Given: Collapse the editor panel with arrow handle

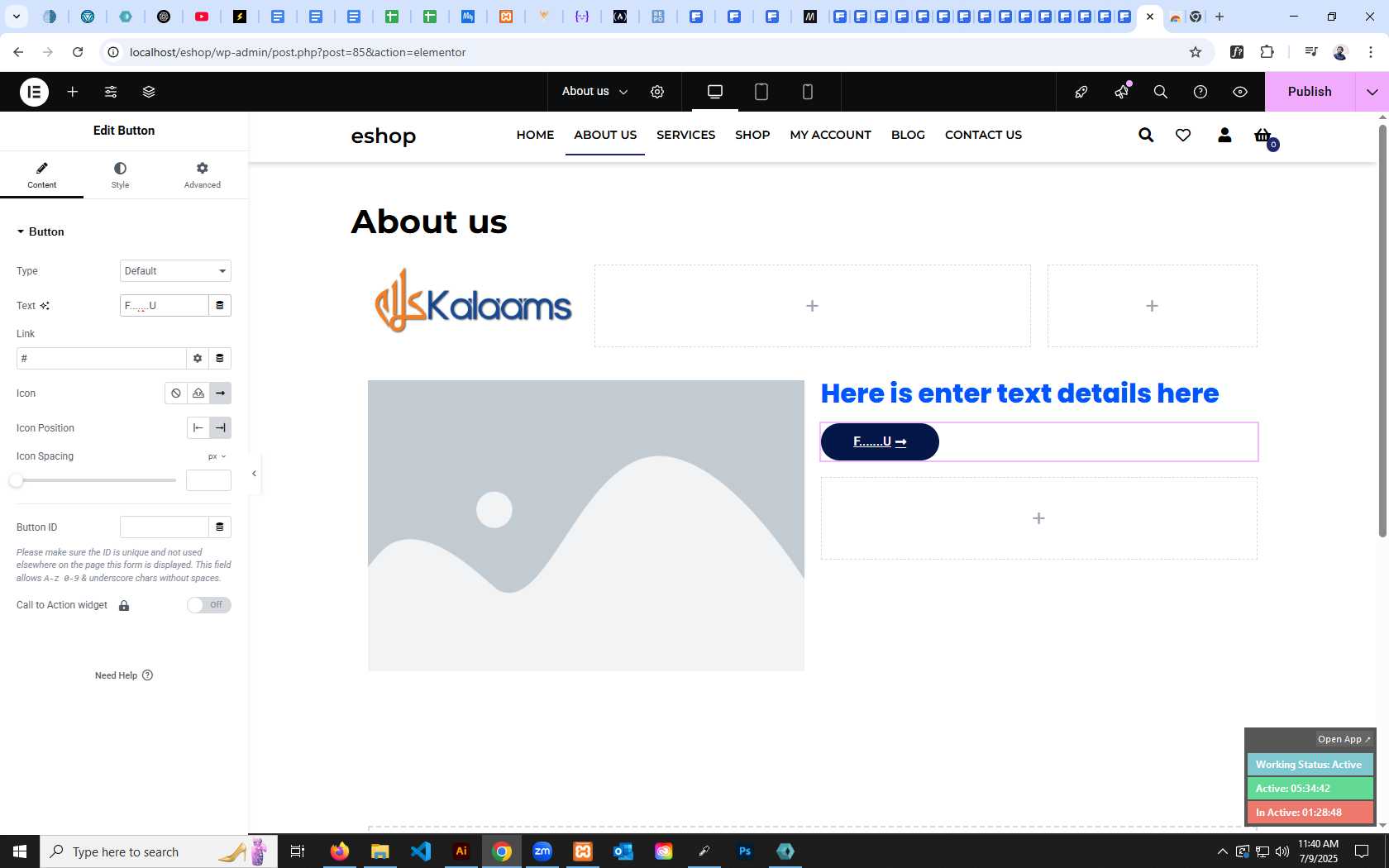Looking at the screenshot, I should (254, 474).
